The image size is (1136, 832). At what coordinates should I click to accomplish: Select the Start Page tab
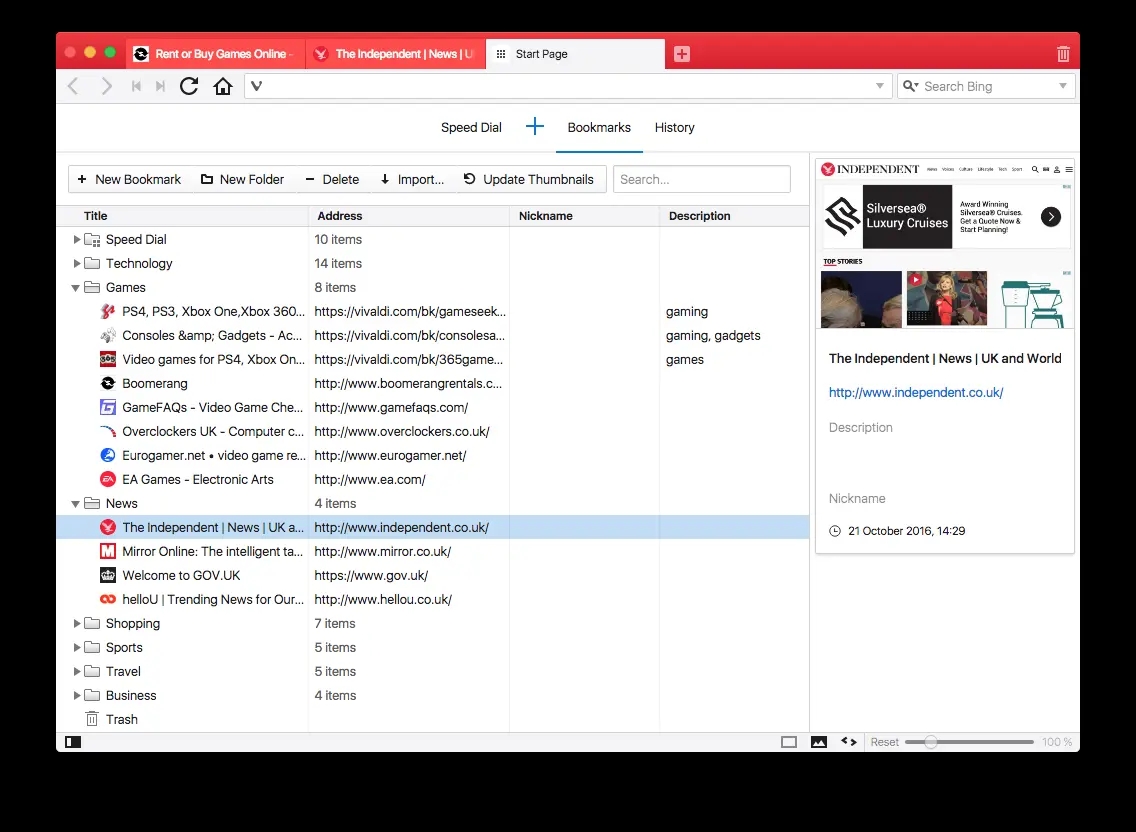[x=575, y=54]
